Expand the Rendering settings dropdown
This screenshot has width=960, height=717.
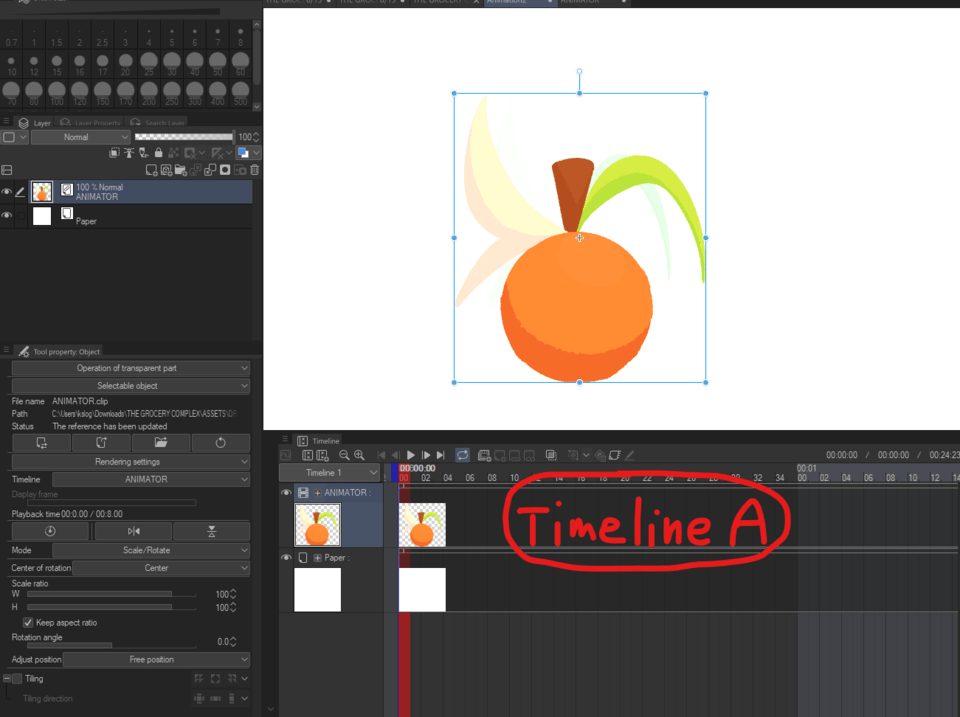coord(130,462)
